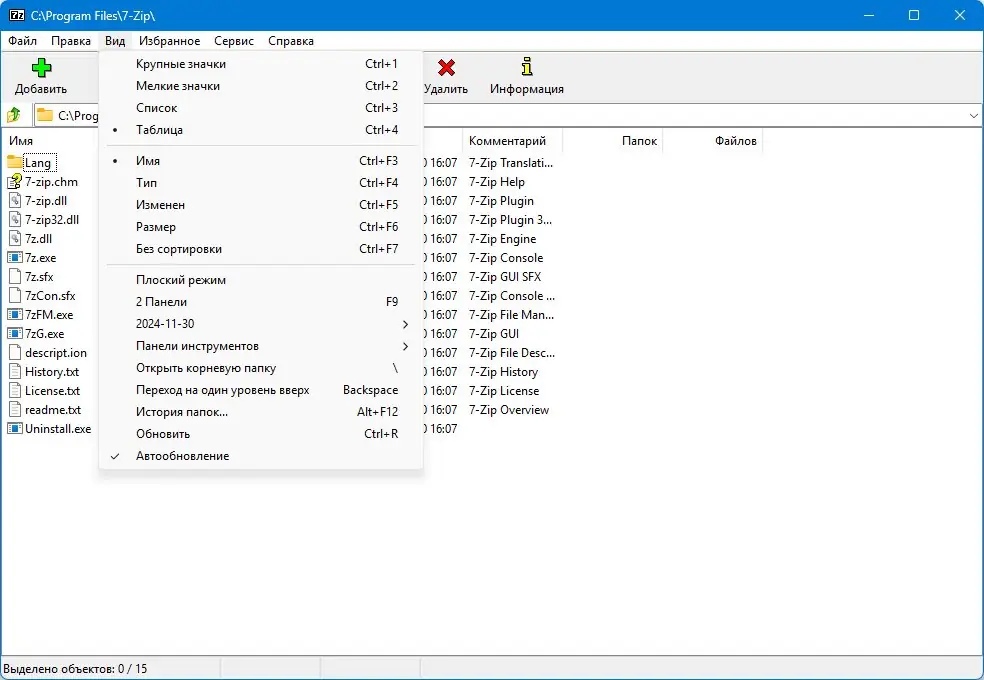
Task: Select the Uninstall.exe application icon
Action: (14, 428)
